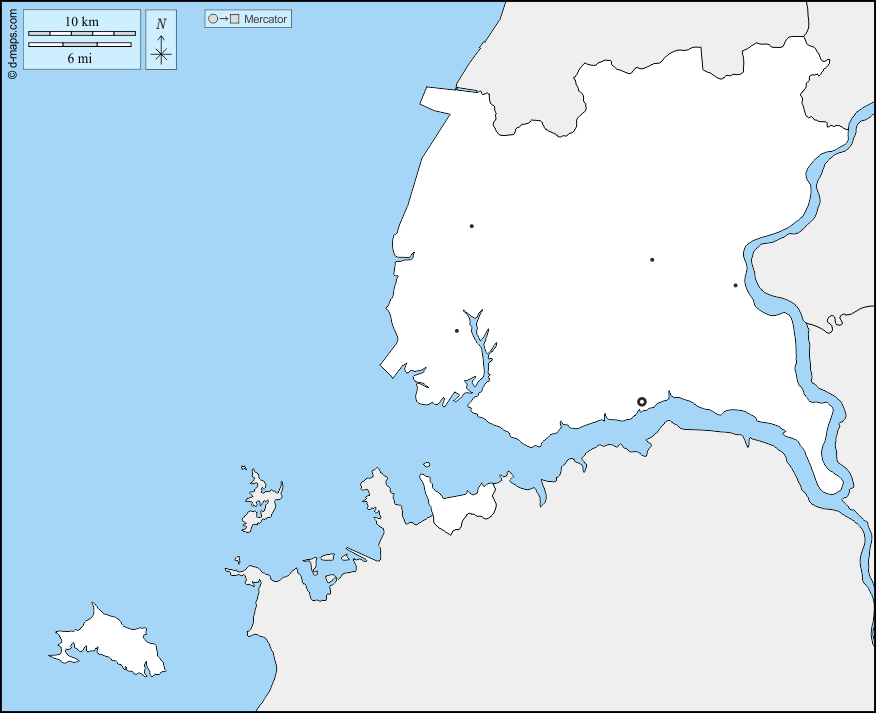Click the Mercator projection label
This screenshot has height=713, width=876.
tap(265, 19)
